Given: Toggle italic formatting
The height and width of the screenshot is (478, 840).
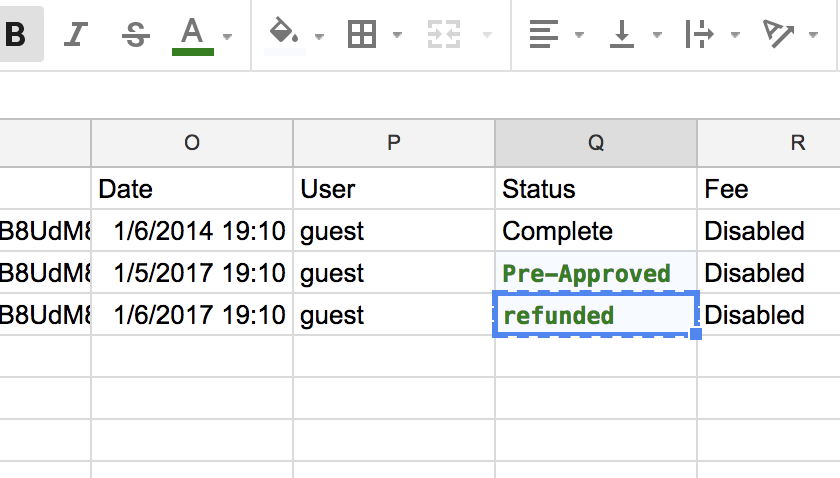Looking at the screenshot, I should click(x=76, y=34).
